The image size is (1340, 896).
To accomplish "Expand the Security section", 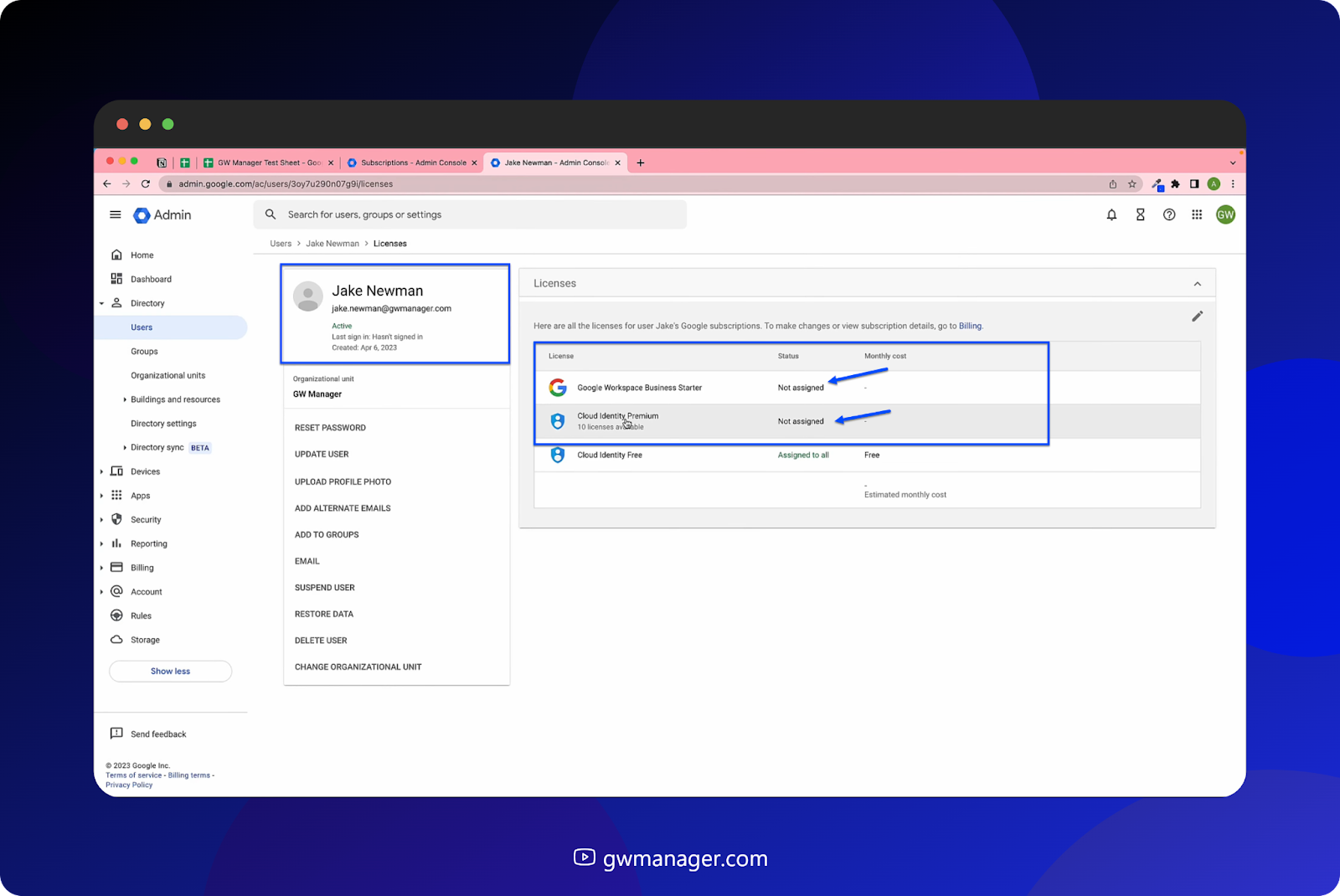I will (x=101, y=520).
